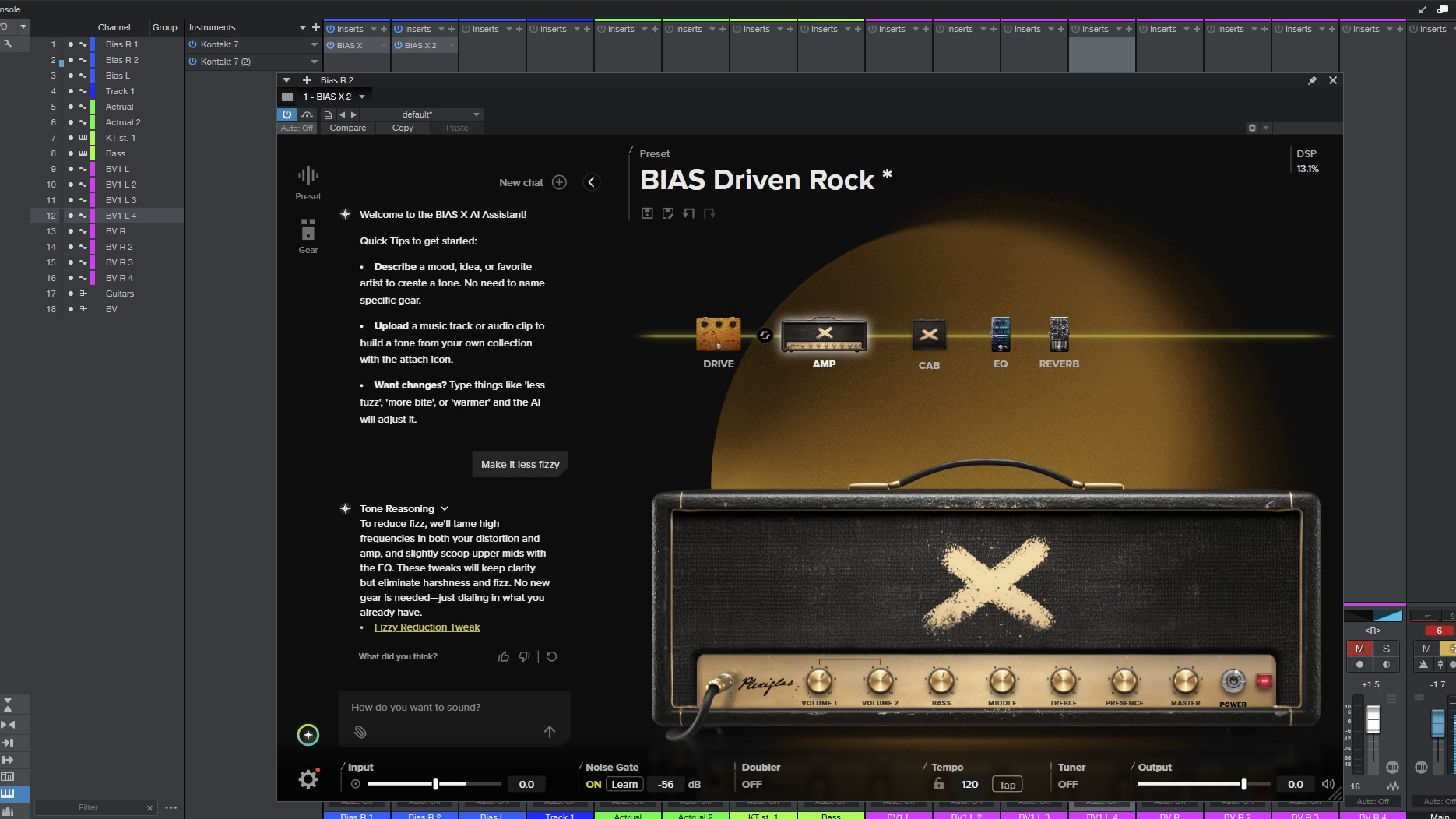Go to next plugin preset arrow

353,114
